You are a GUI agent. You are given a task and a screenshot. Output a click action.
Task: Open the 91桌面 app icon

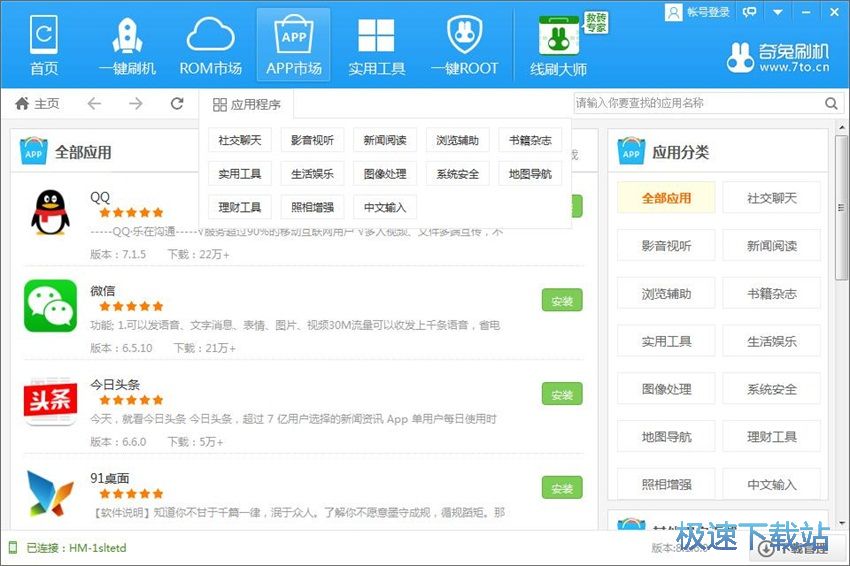(50, 493)
